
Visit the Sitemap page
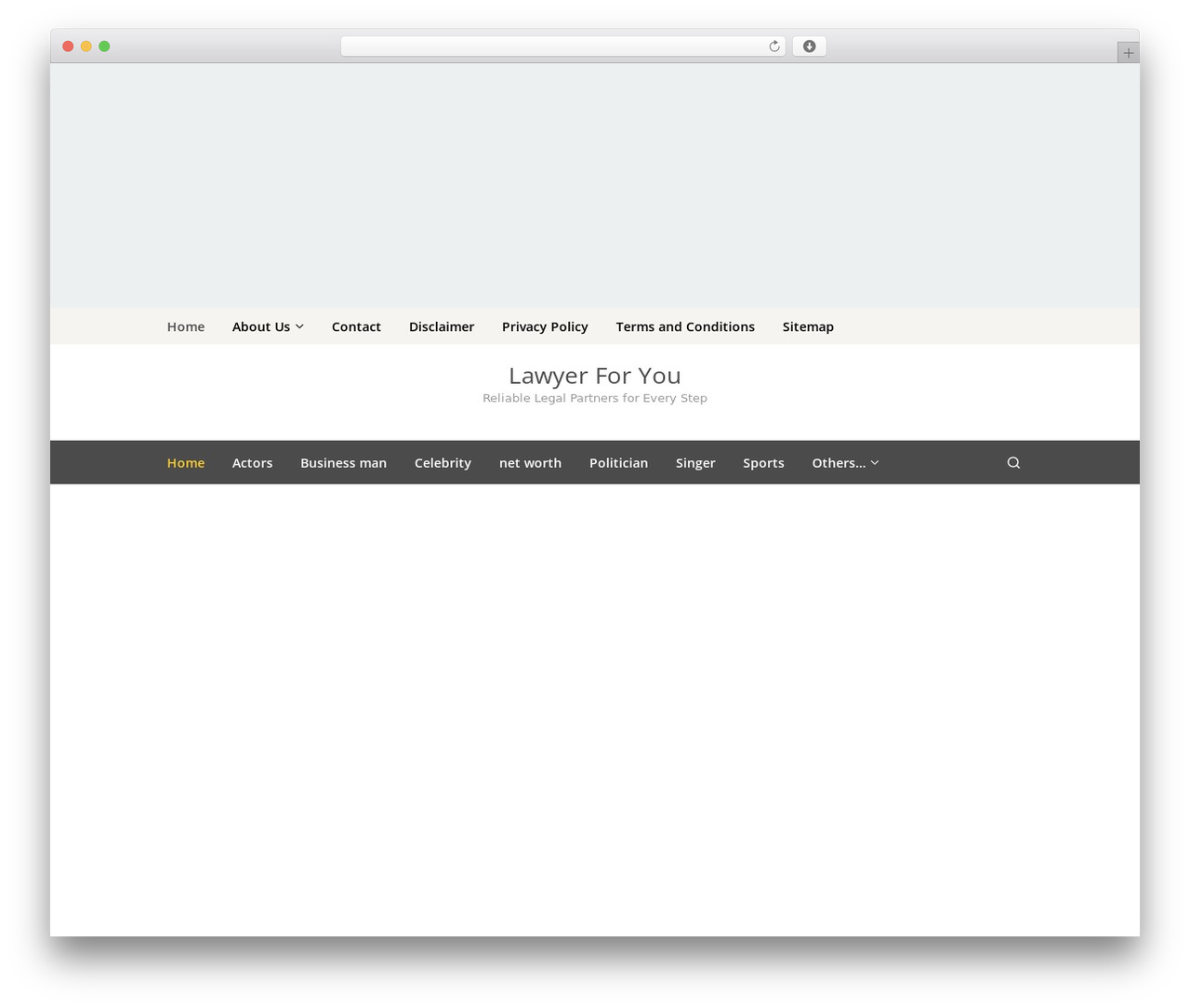(x=808, y=326)
